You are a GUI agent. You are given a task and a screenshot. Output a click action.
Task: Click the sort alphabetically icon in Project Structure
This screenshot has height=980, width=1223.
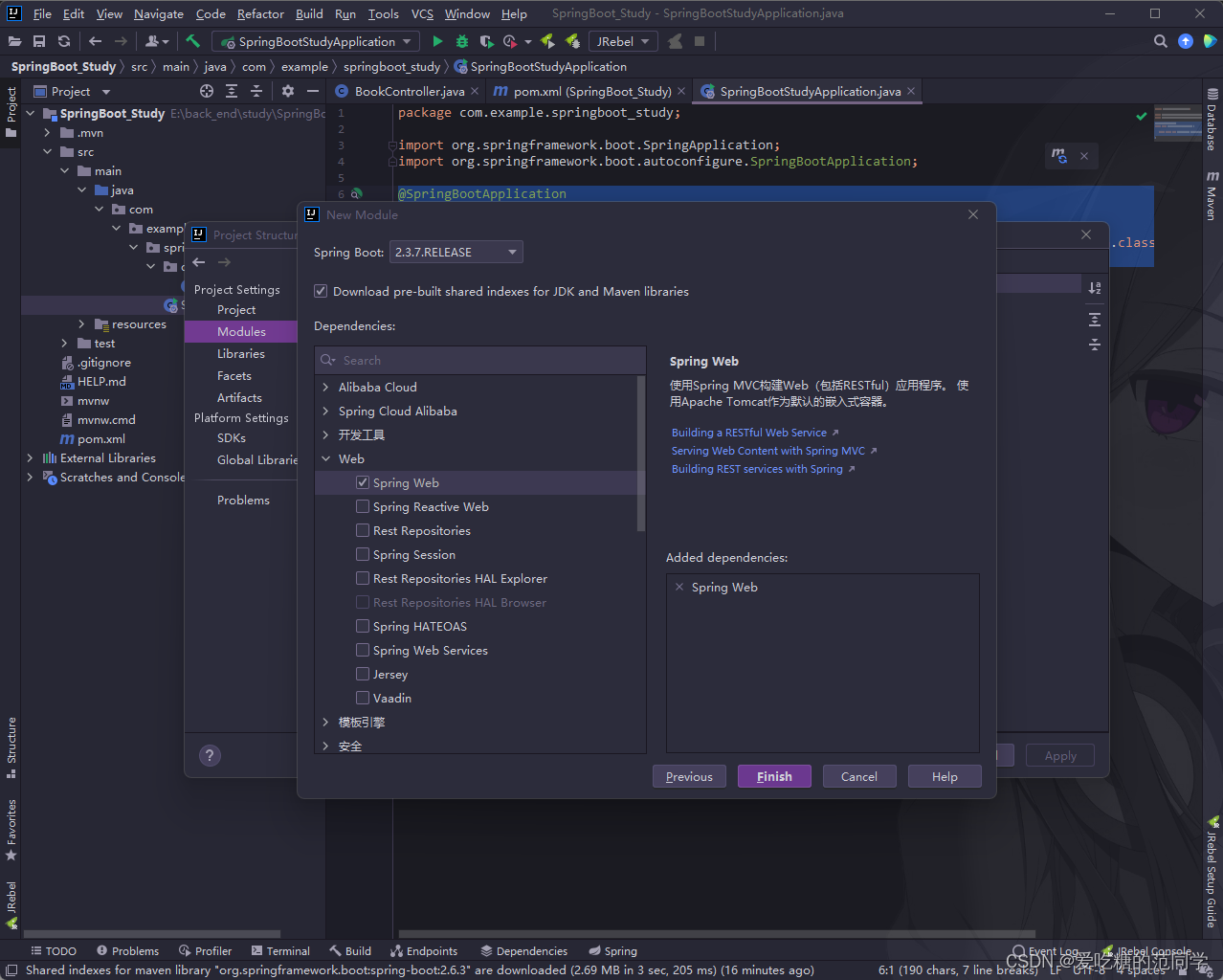click(1095, 288)
